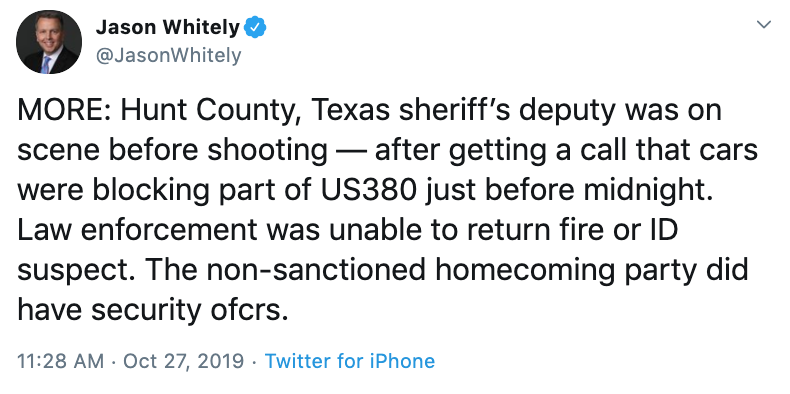Viewport: 790px width, 394px height.
Task: Visit the @JasonWhitely handle
Action: tap(168, 55)
